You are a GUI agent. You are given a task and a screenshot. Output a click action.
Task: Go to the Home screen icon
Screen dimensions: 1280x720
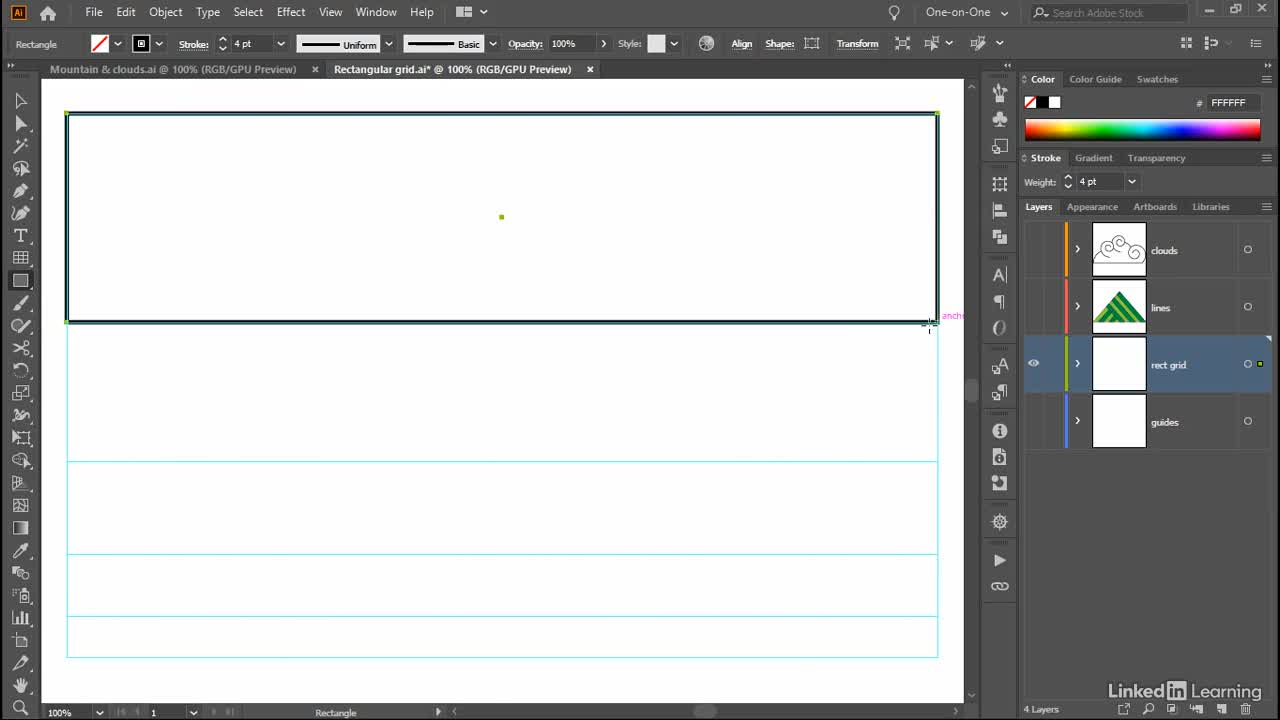tap(47, 13)
